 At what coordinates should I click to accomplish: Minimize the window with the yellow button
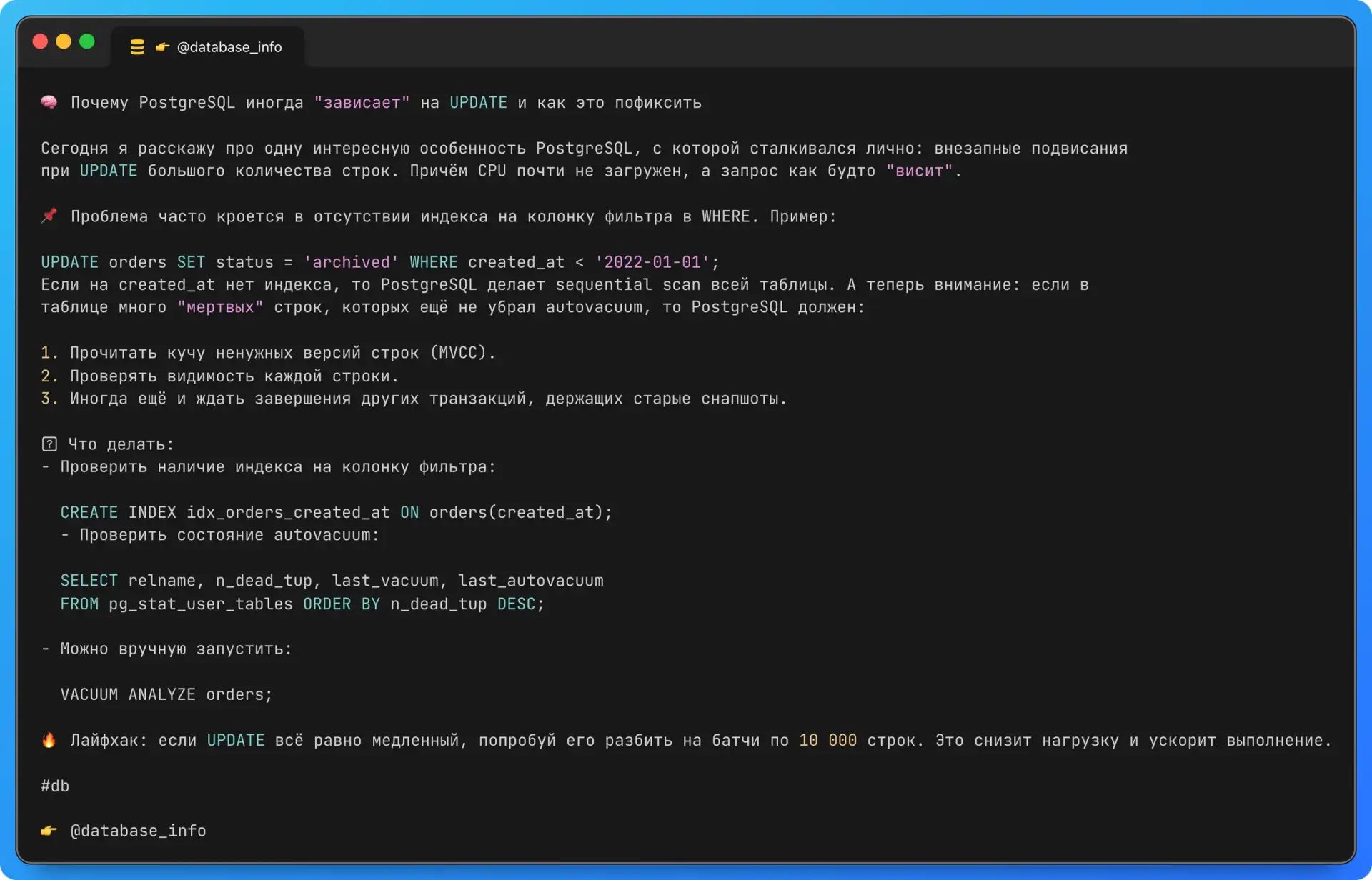click(64, 41)
